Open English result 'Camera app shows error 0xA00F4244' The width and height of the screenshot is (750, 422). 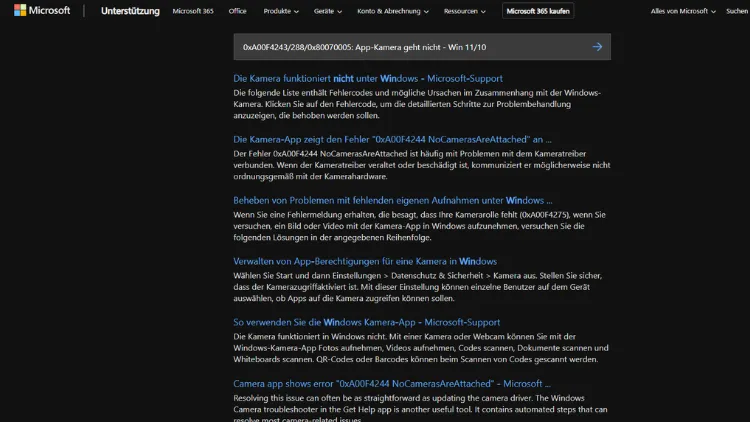point(392,384)
